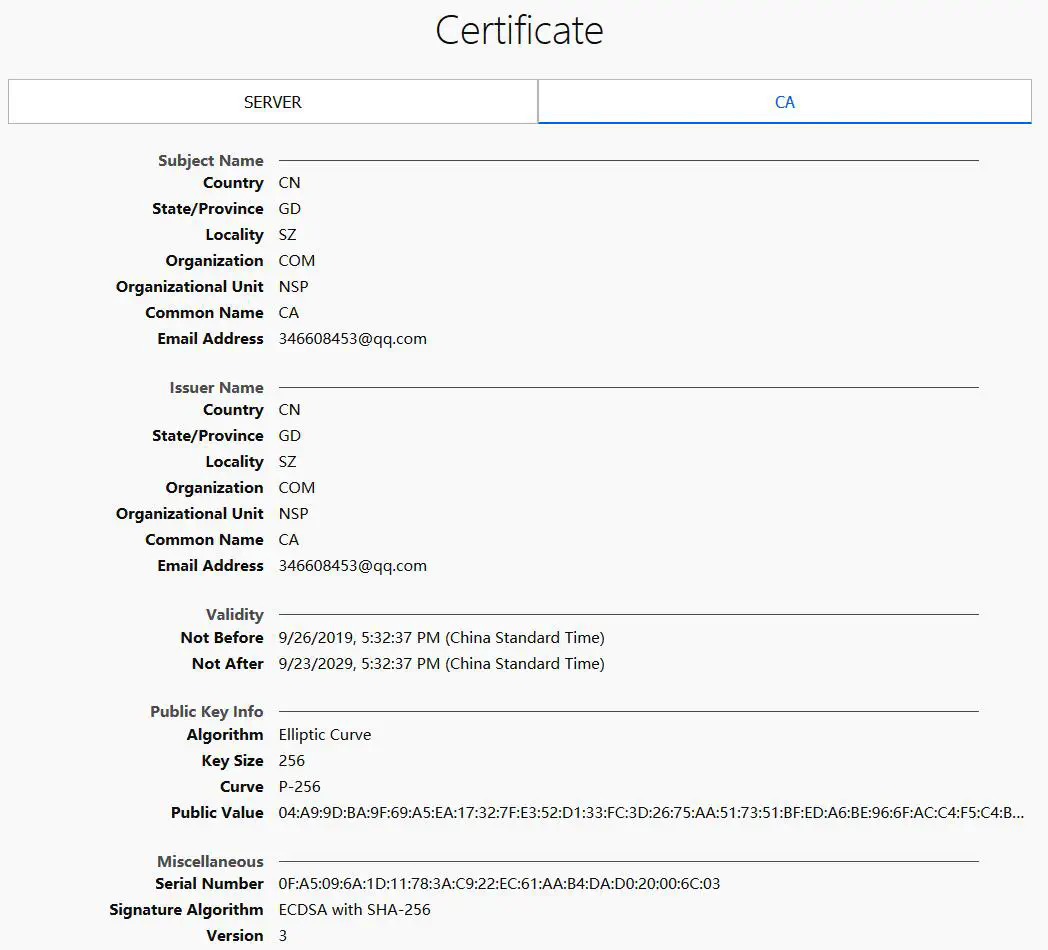Click the Version value 3
This screenshot has height=950, width=1048.
pos(282,935)
